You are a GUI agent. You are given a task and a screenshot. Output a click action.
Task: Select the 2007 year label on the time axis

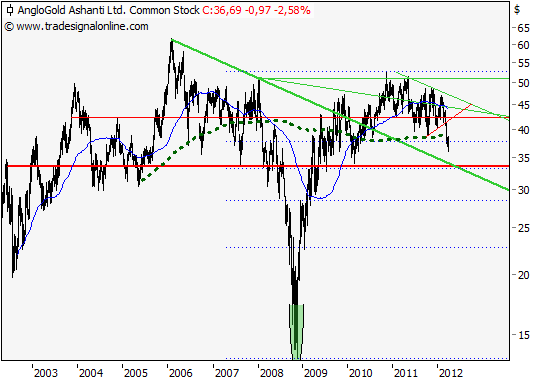tap(227, 373)
